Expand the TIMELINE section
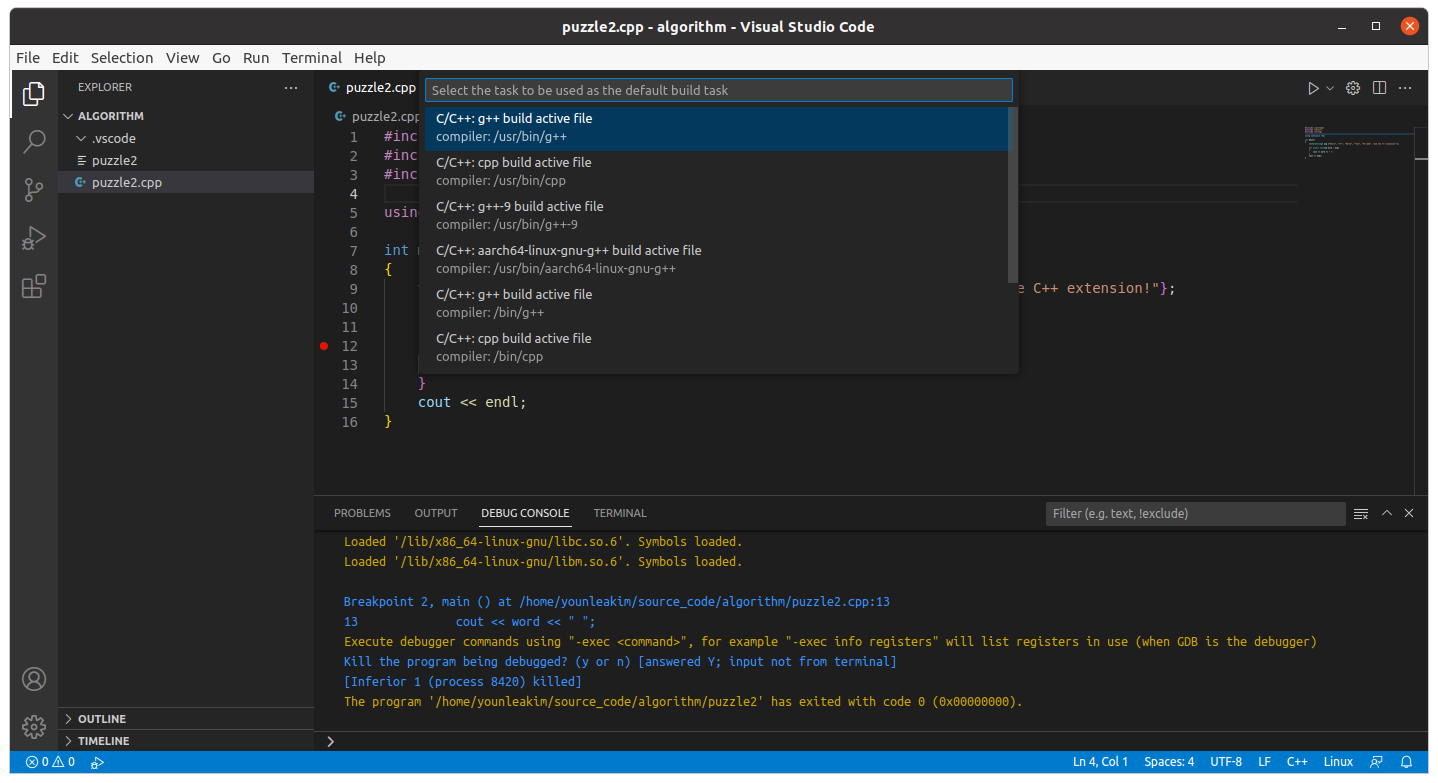 click(186, 741)
